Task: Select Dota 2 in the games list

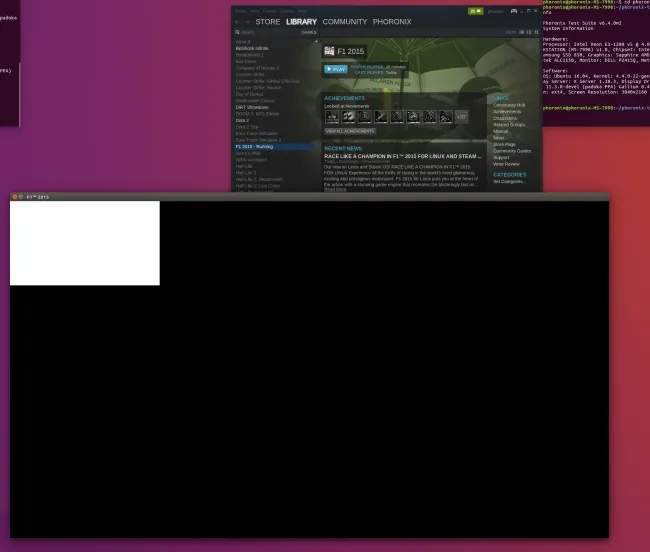Action: (x=242, y=121)
